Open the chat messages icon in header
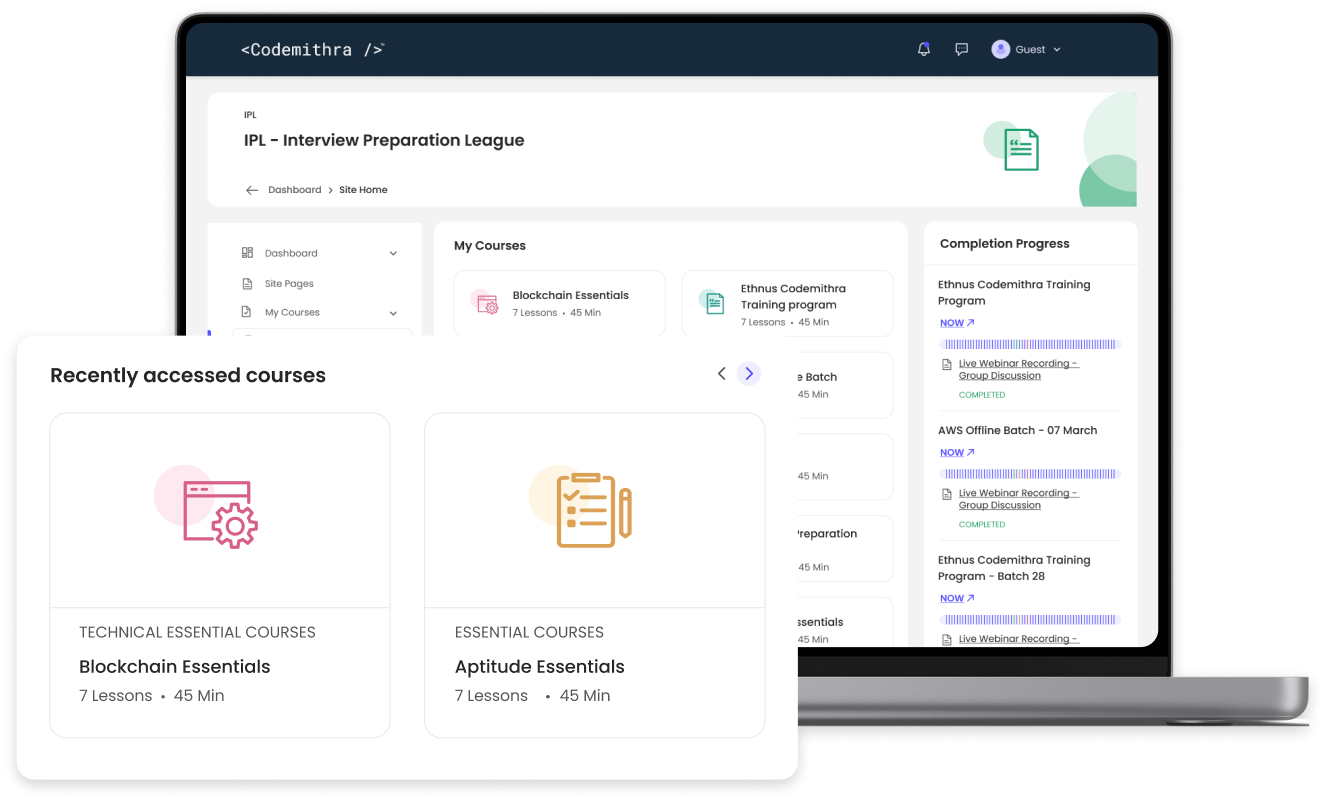The image size is (1325, 801). pos(961,49)
